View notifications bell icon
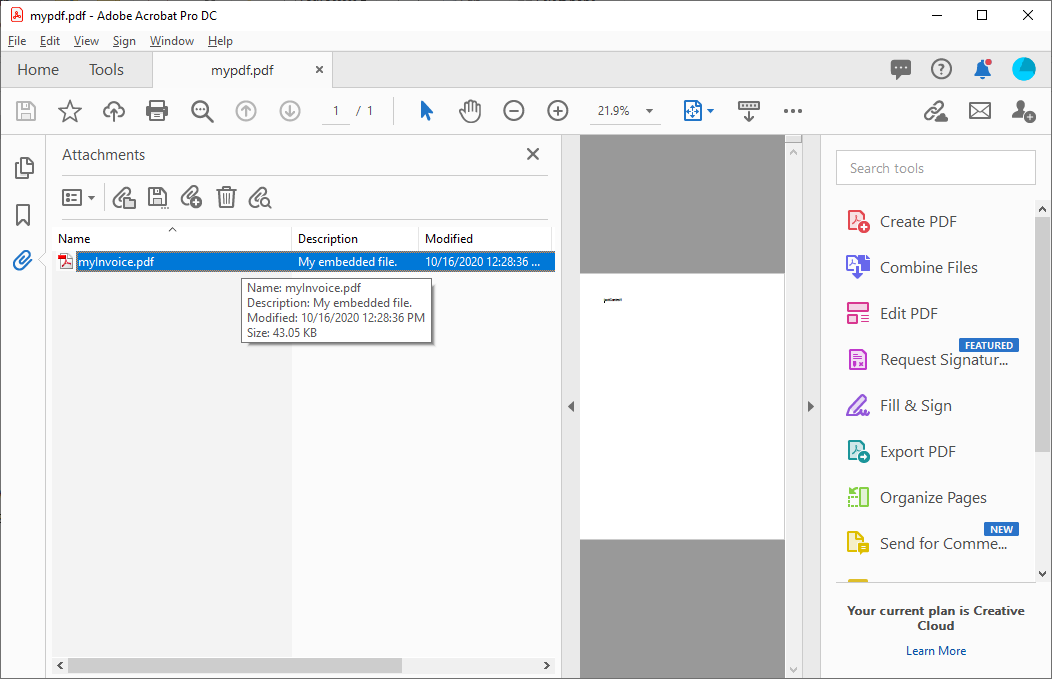 click(x=983, y=69)
